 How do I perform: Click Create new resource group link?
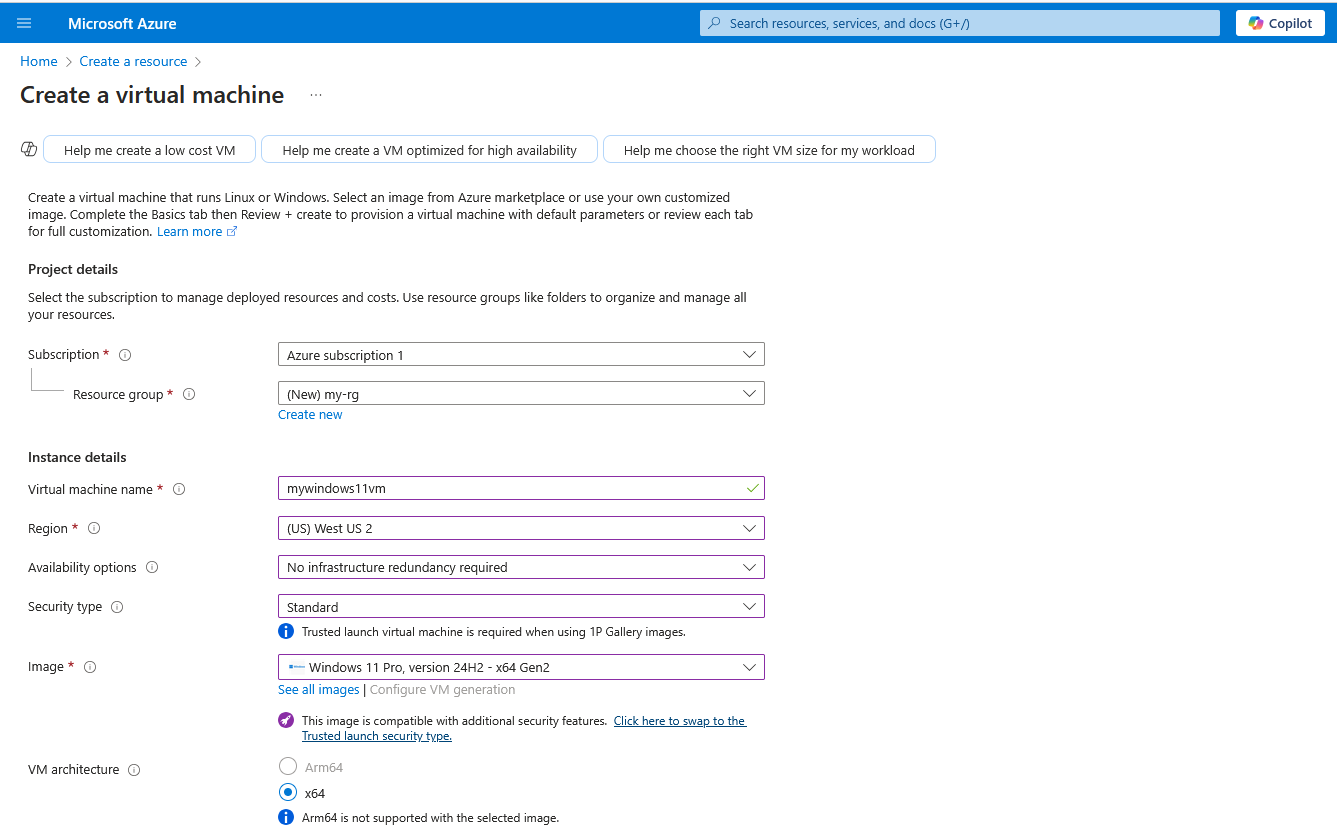tap(310, 415)
